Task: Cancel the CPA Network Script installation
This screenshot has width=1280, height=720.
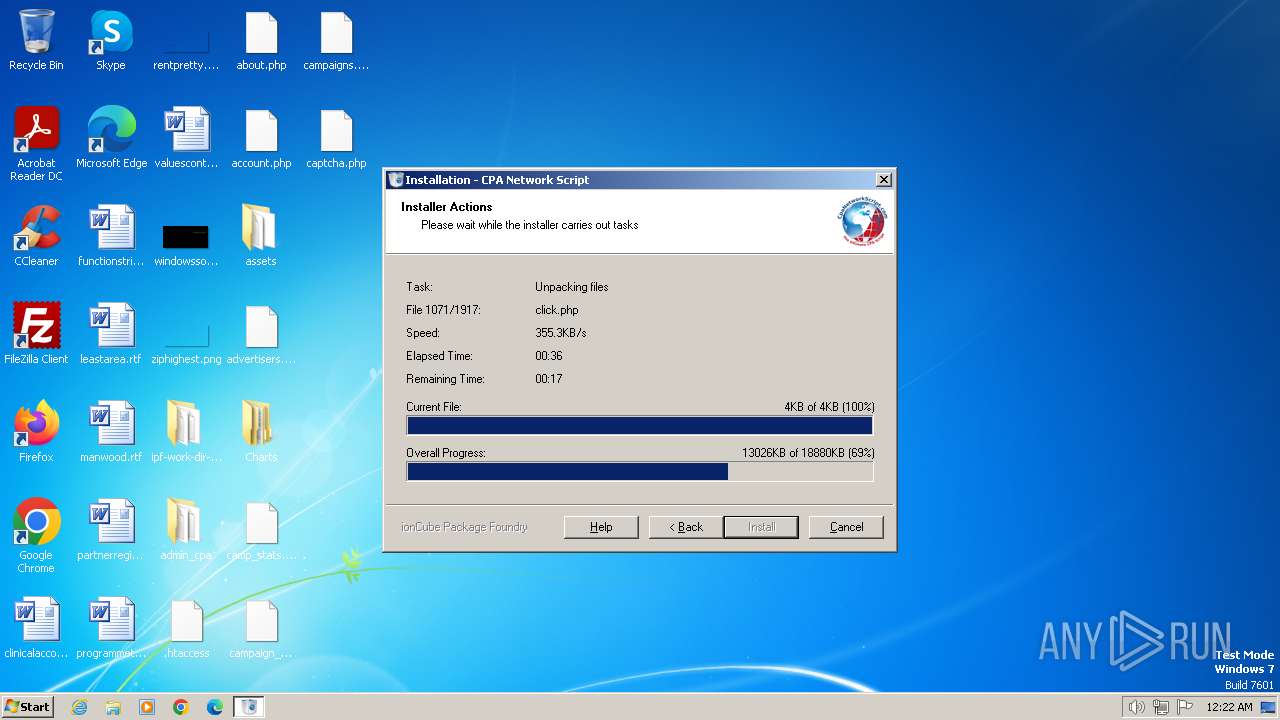Action: click(846, 527)
